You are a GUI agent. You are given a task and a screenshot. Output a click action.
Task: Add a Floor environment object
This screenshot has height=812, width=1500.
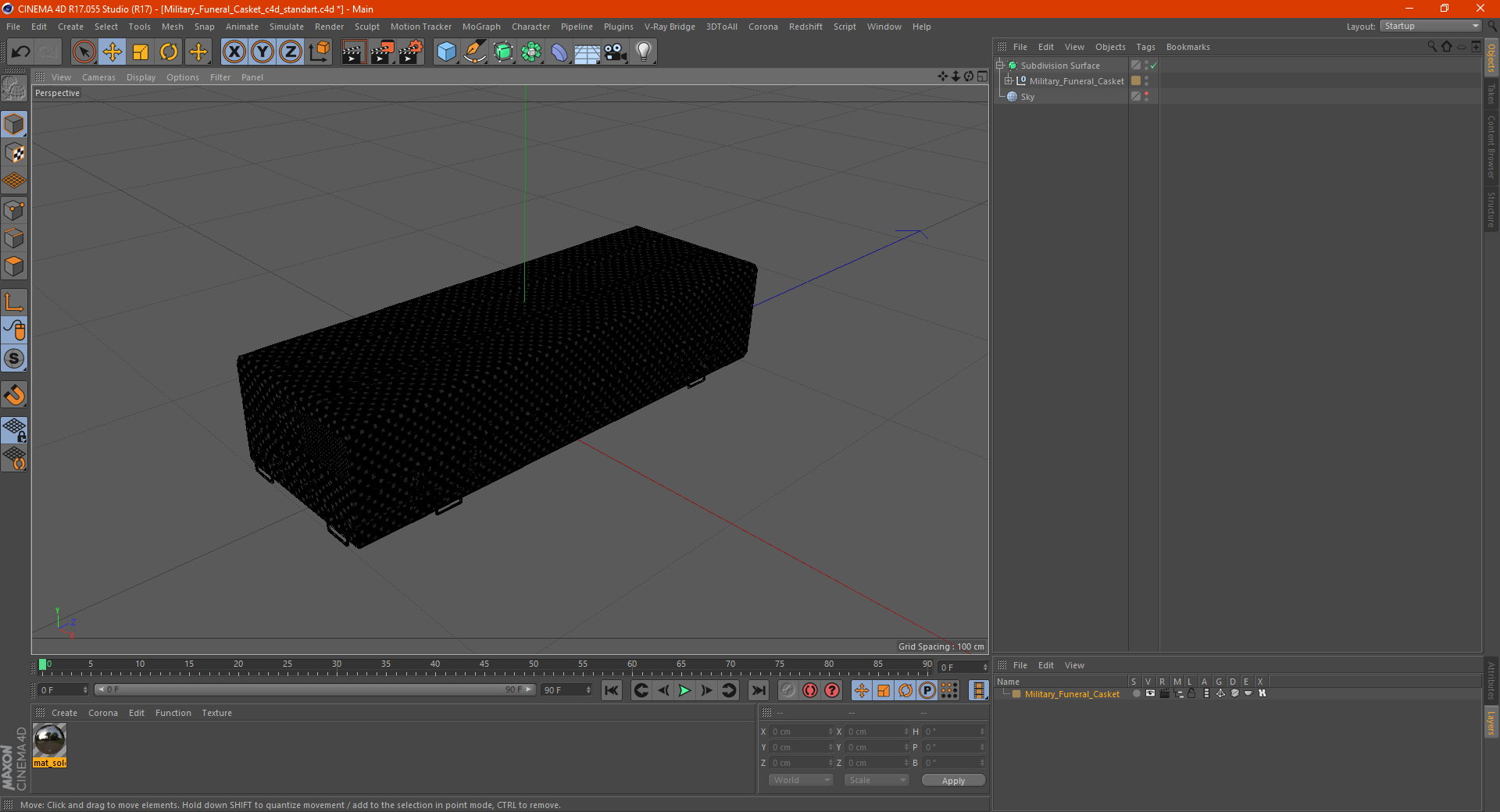point(587,52)
